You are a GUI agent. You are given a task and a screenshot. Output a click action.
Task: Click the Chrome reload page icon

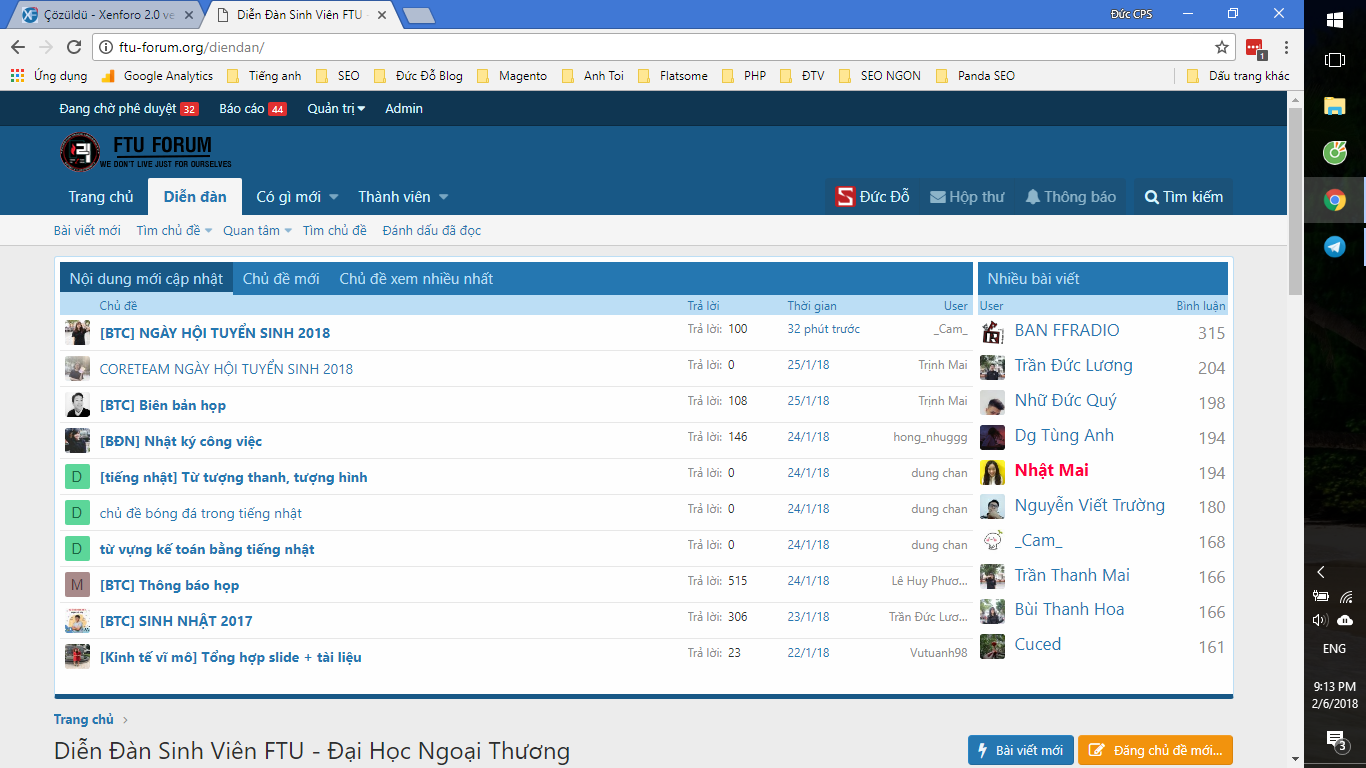point(73,47)
